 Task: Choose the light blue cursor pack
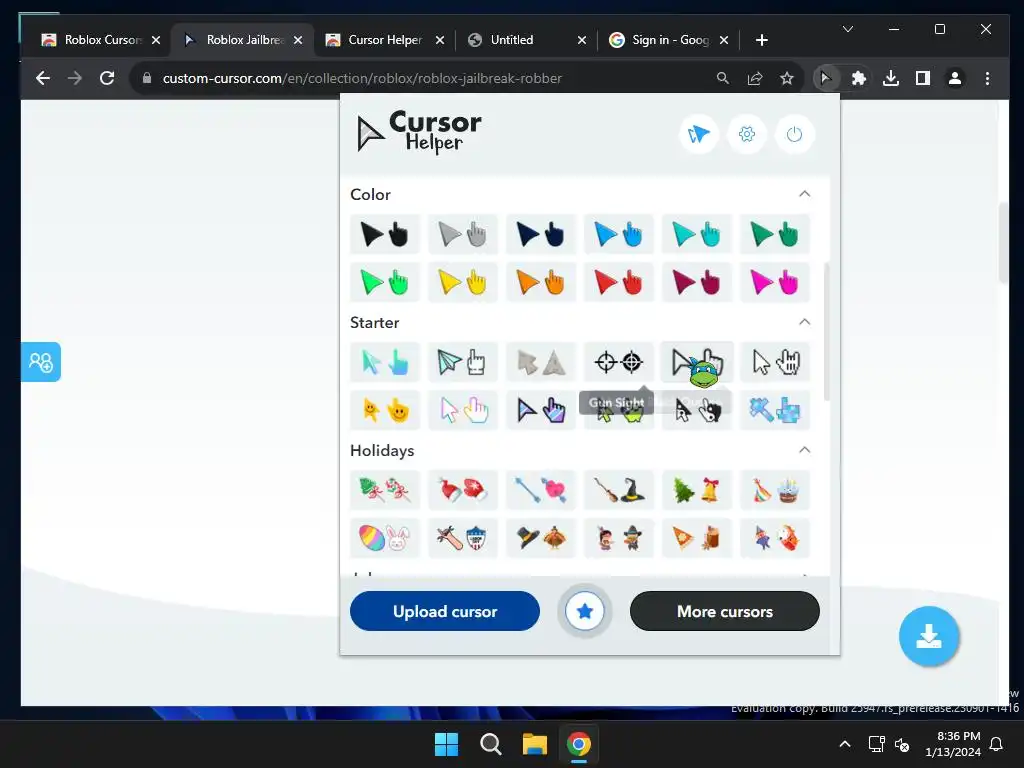(x=618, y=234)
